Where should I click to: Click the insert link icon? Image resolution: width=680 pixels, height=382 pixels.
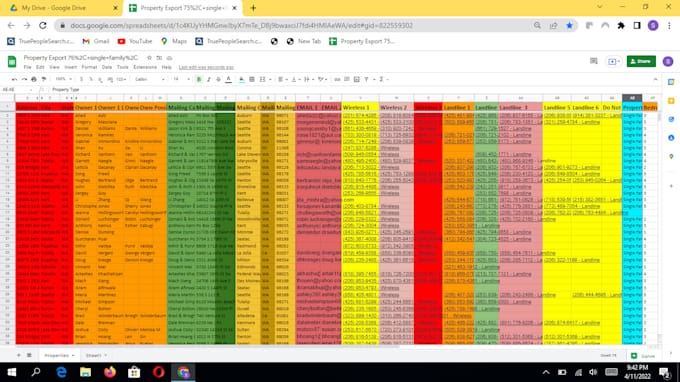(x=337, y=79)
